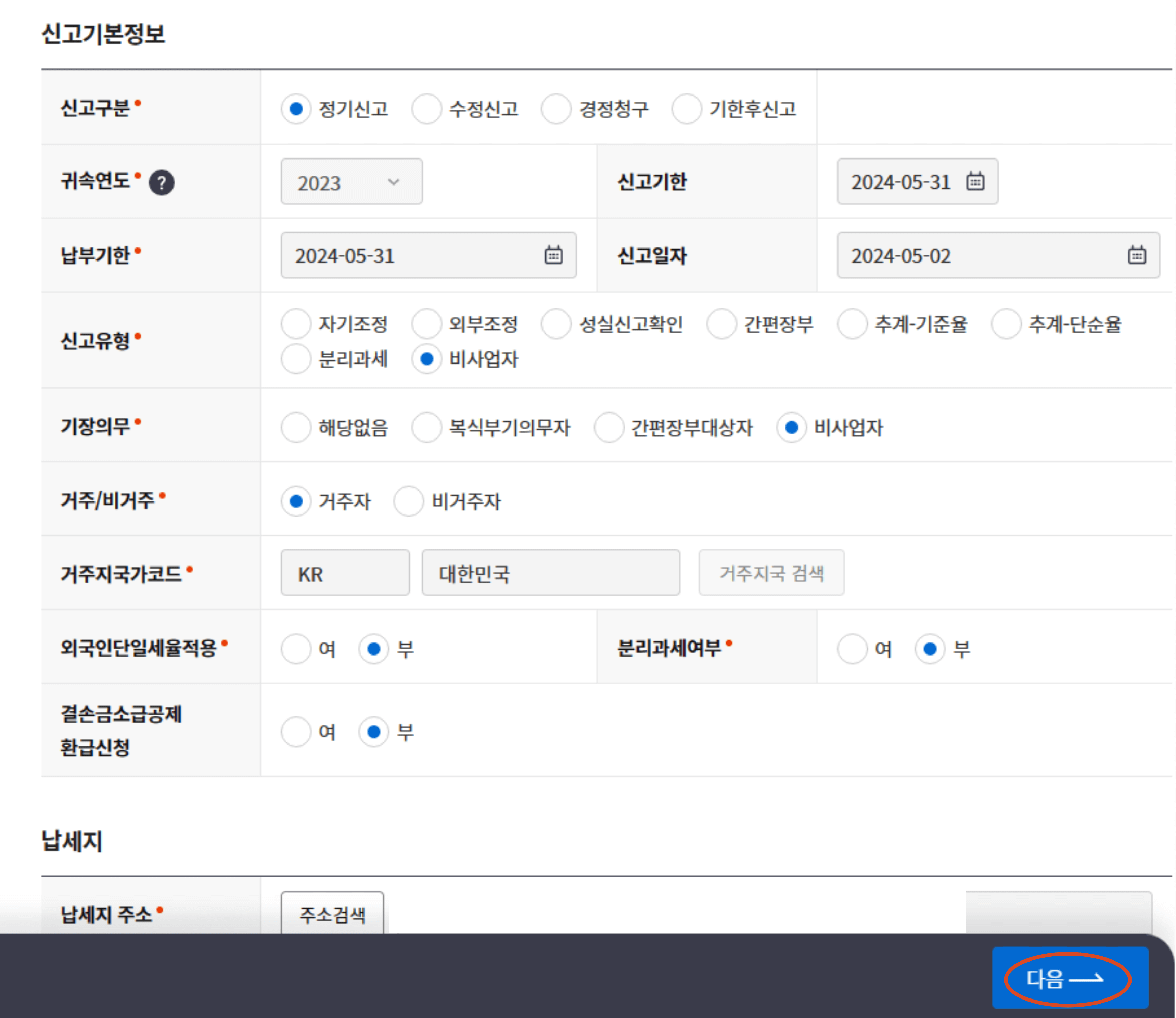1176x1018 pixels.
Task: Set 결손금소급공제 환급신청 to 여
Action: (296, 732)
